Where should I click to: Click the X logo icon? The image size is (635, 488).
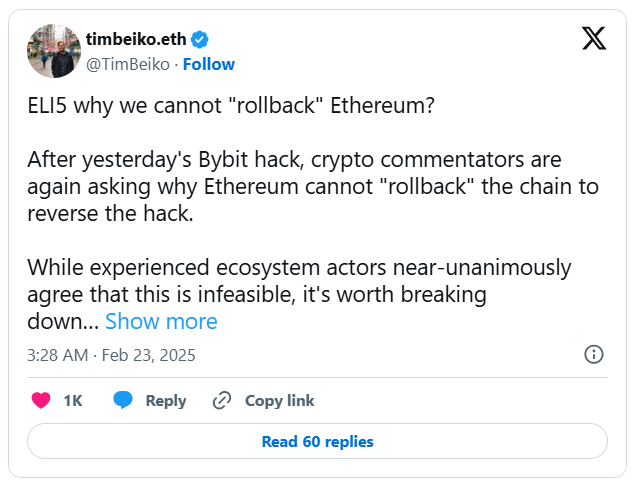click(x=593, y=40)
